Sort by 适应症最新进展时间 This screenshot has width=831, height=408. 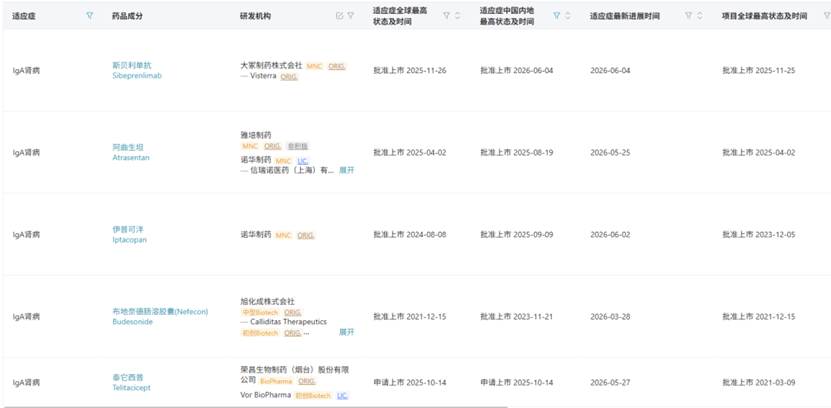(x=700, y=16)
